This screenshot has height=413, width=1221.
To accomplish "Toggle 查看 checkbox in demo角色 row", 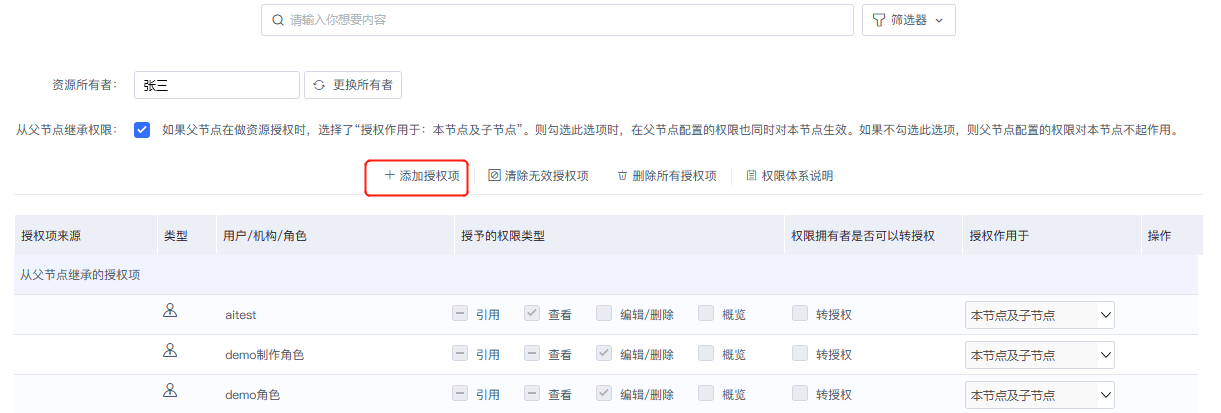I will (532, 394).
